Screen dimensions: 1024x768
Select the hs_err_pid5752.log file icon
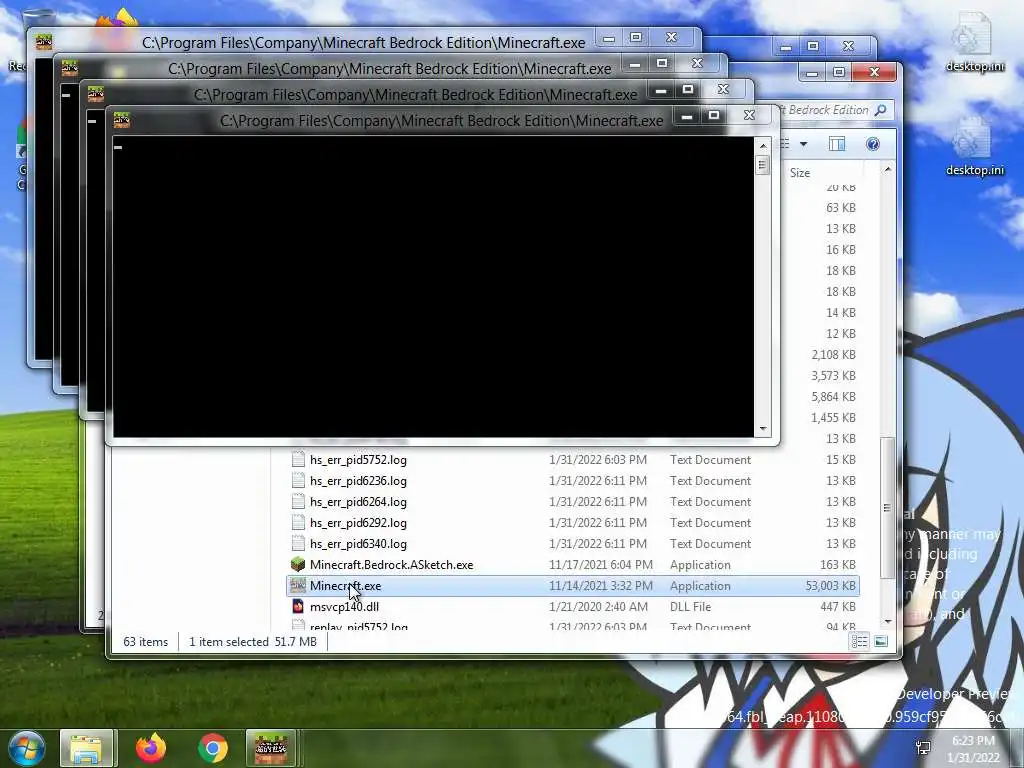298,459
